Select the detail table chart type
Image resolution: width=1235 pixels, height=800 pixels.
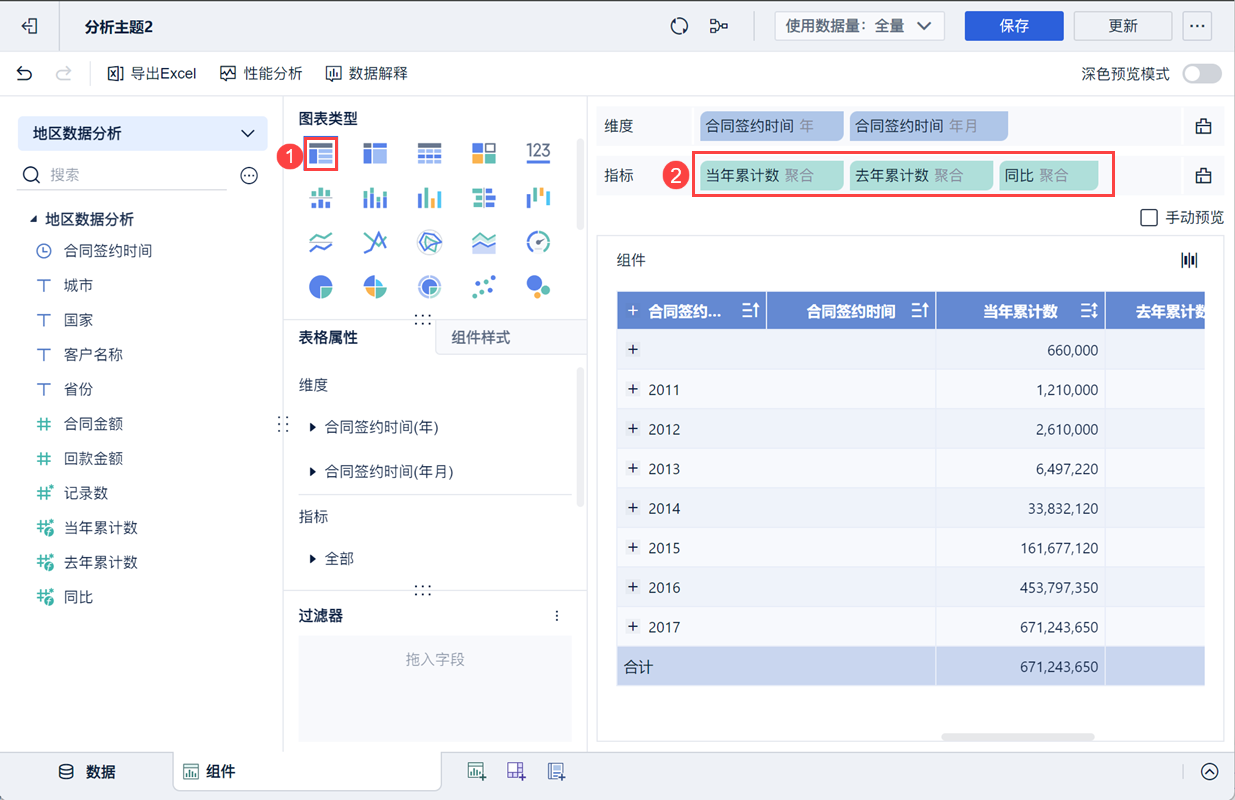coord(429,153)
